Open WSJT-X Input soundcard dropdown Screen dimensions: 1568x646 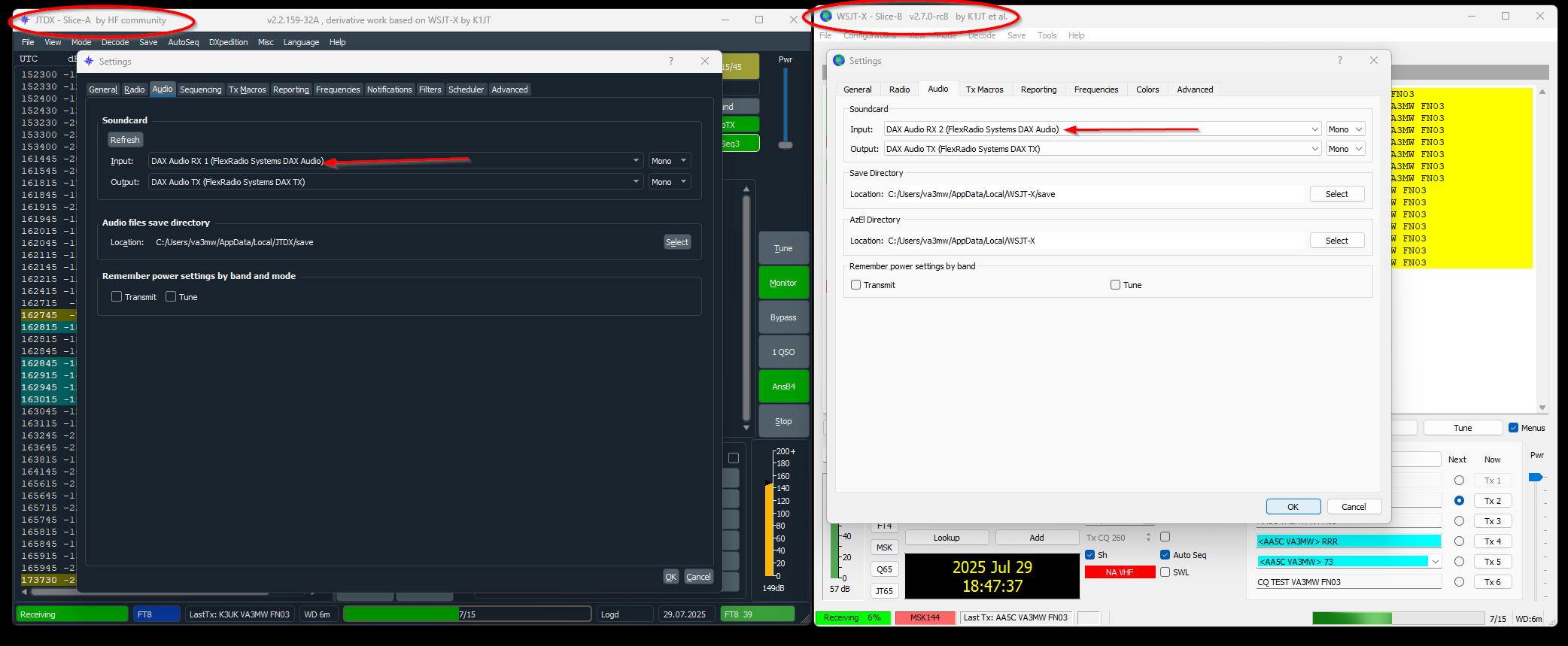pyautogui.click(x=1102, y=129)
